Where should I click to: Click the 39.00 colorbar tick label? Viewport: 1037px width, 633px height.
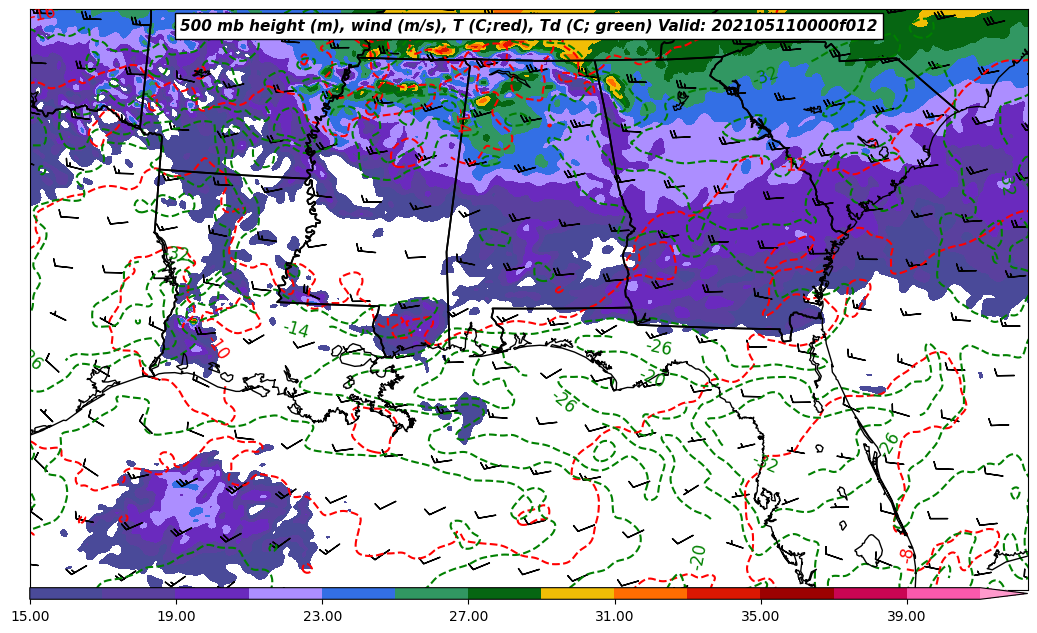tap(906, 616)
